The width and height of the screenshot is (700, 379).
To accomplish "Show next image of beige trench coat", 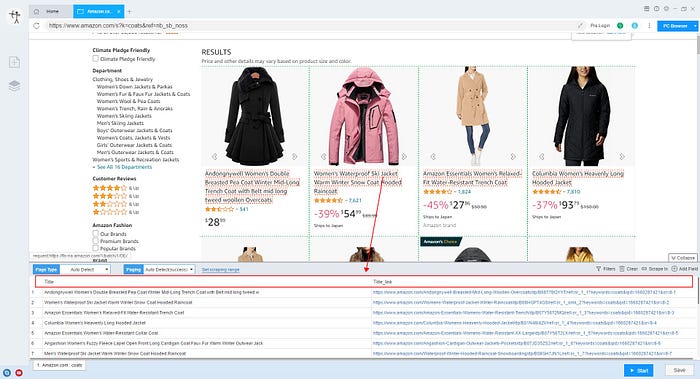I will [x=513, y=157].
